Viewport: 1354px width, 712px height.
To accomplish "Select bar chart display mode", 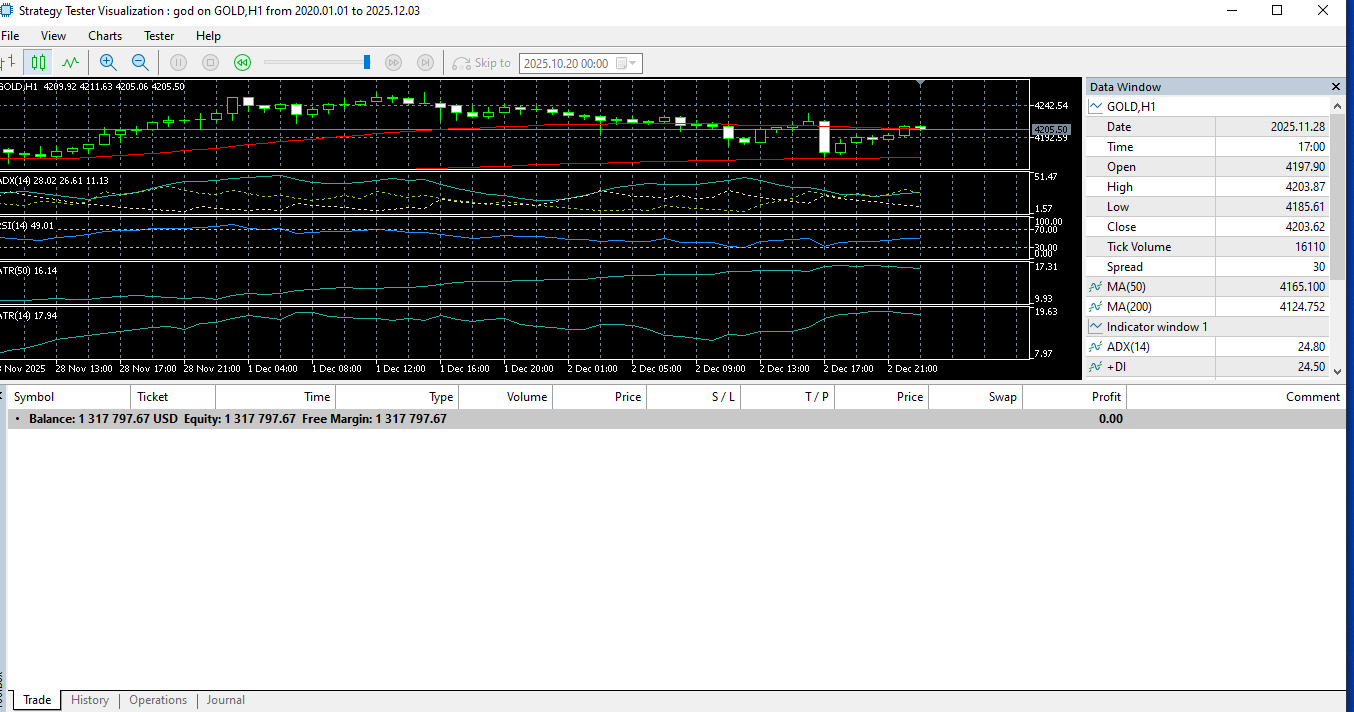I will (9, 62).
